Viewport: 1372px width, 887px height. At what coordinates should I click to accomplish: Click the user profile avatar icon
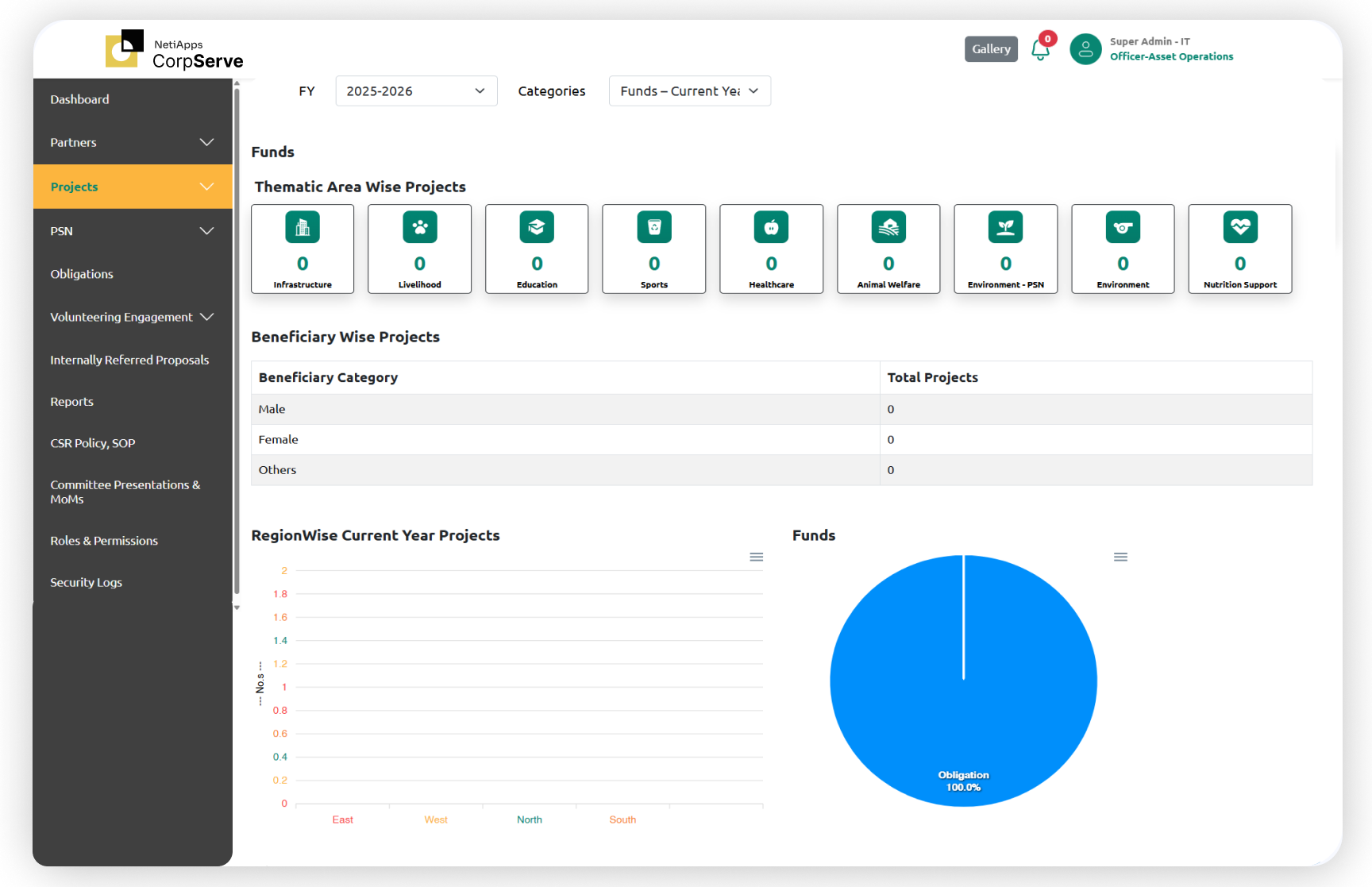point(1085,49)
